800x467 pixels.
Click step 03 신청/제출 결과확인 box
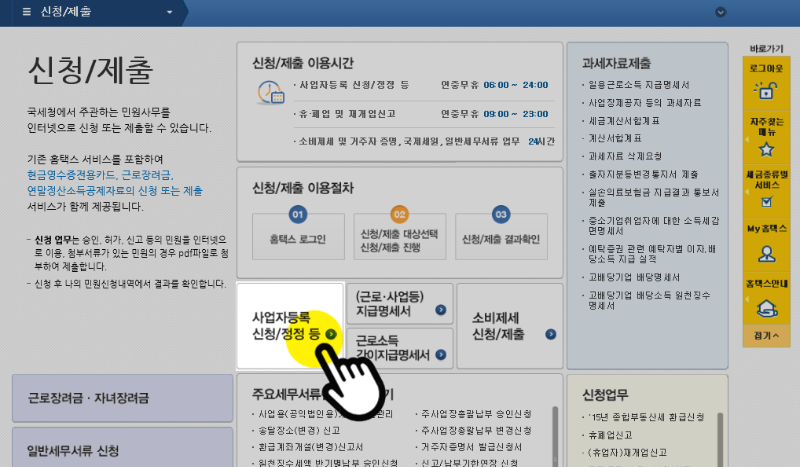point(501,236)
